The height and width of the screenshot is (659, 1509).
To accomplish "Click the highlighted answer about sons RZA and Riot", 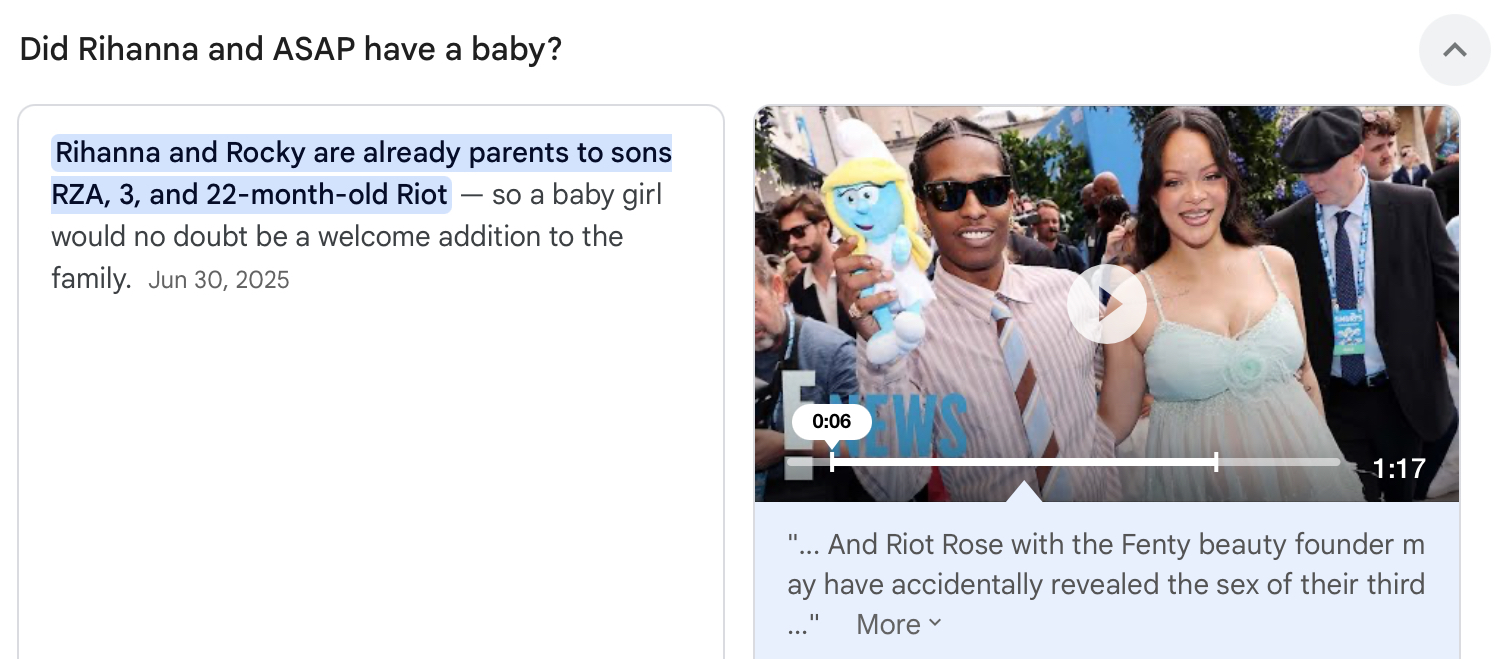I will (361, 173).
